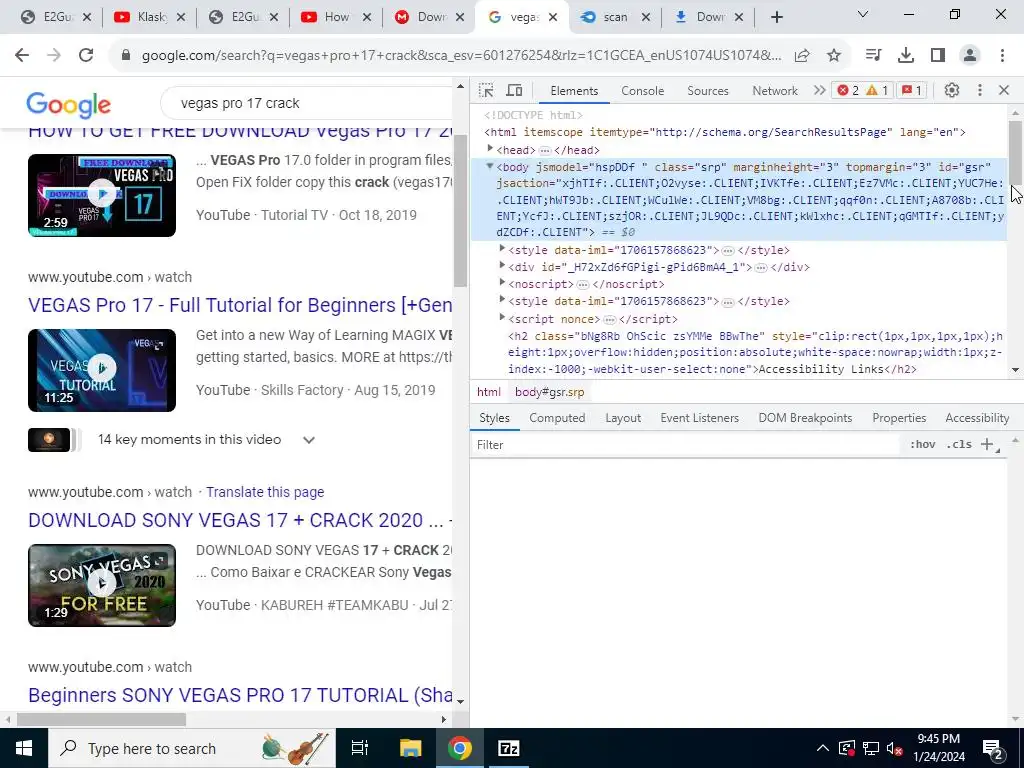
Task: Open DevTools customize three-dot menu
Action: [x=980, y=90]
